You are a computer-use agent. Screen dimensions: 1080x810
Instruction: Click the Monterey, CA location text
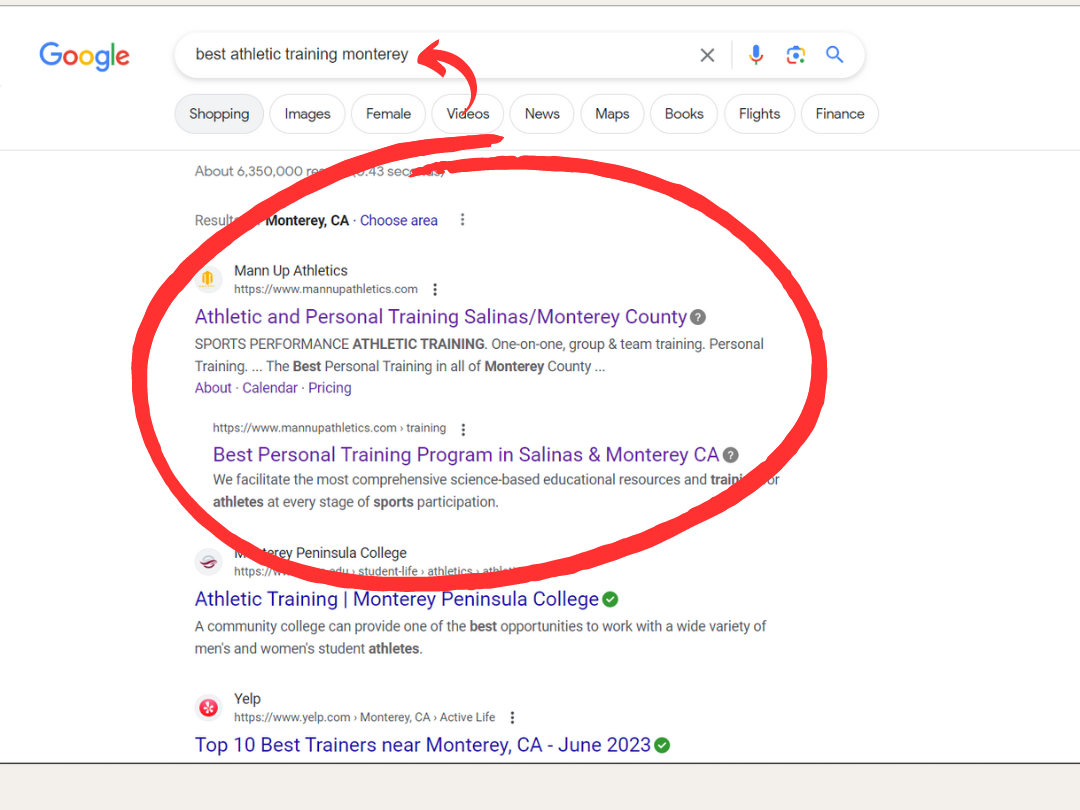307,220
